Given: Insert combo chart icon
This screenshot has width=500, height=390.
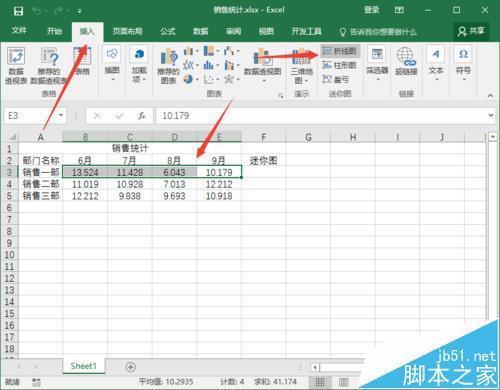Looking at the screenshot, I should pos(231,65).
